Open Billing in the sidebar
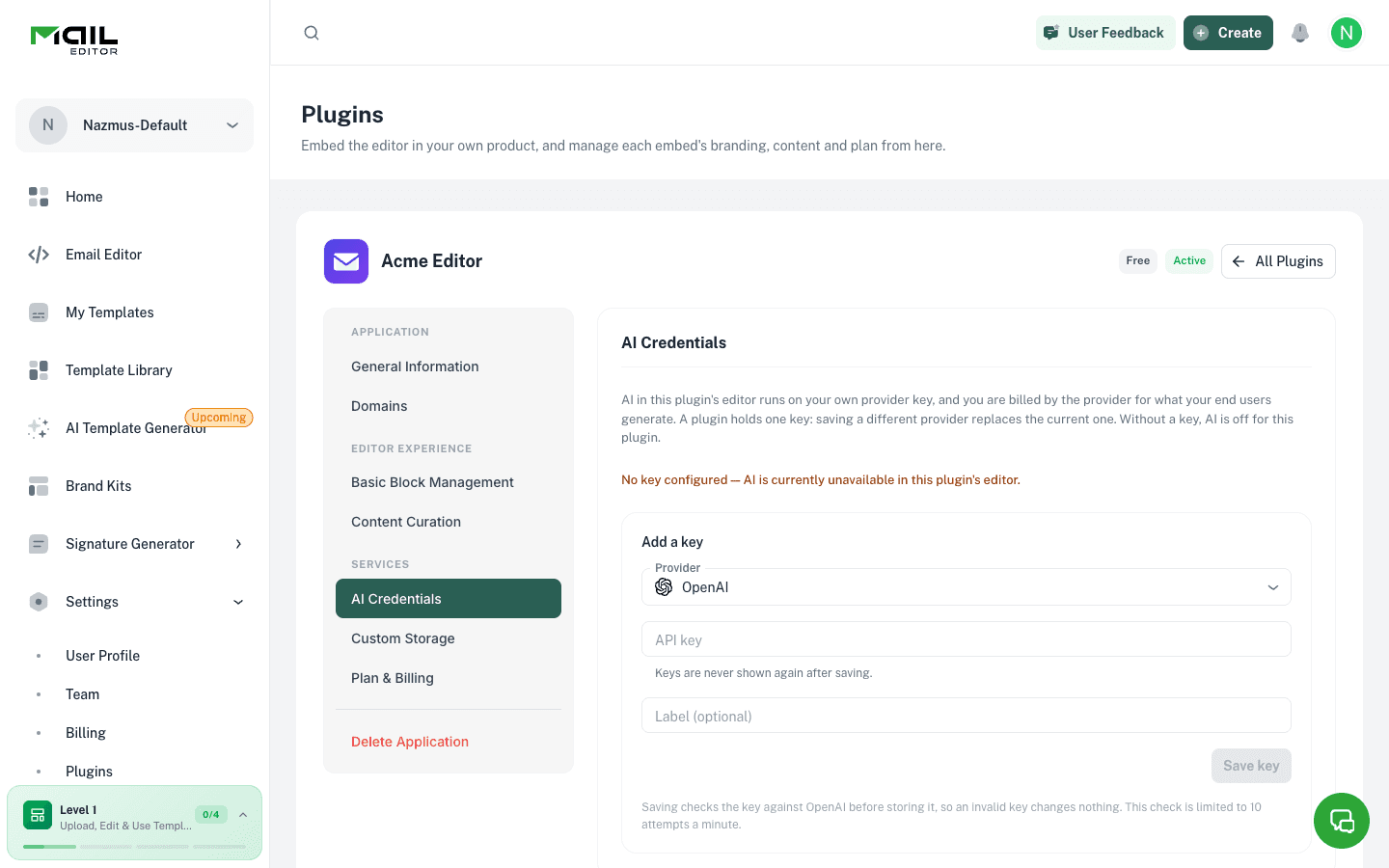1389x868 pixels. 86,733
